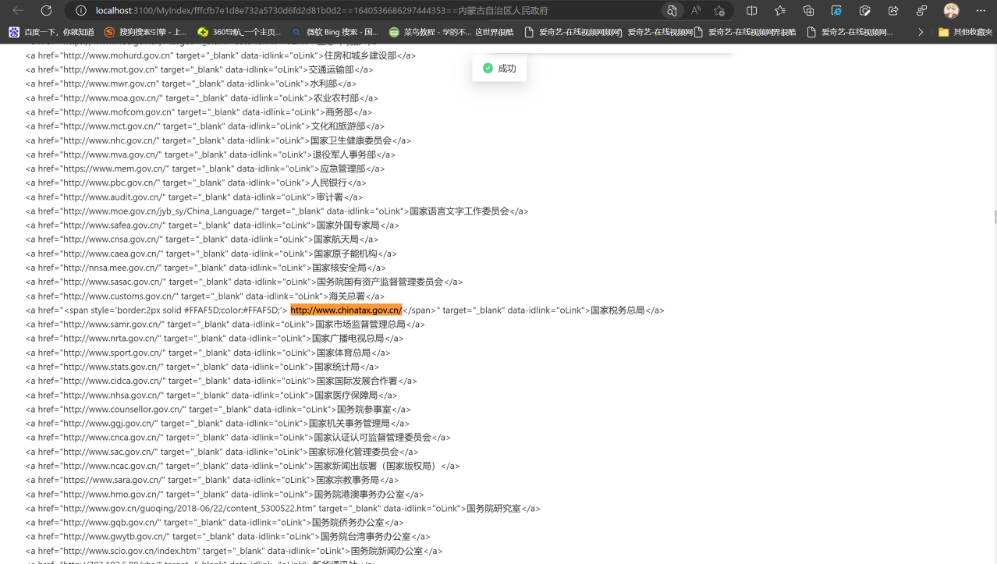
Task: Open the site information icon in address bar
Action: (80, 10)
